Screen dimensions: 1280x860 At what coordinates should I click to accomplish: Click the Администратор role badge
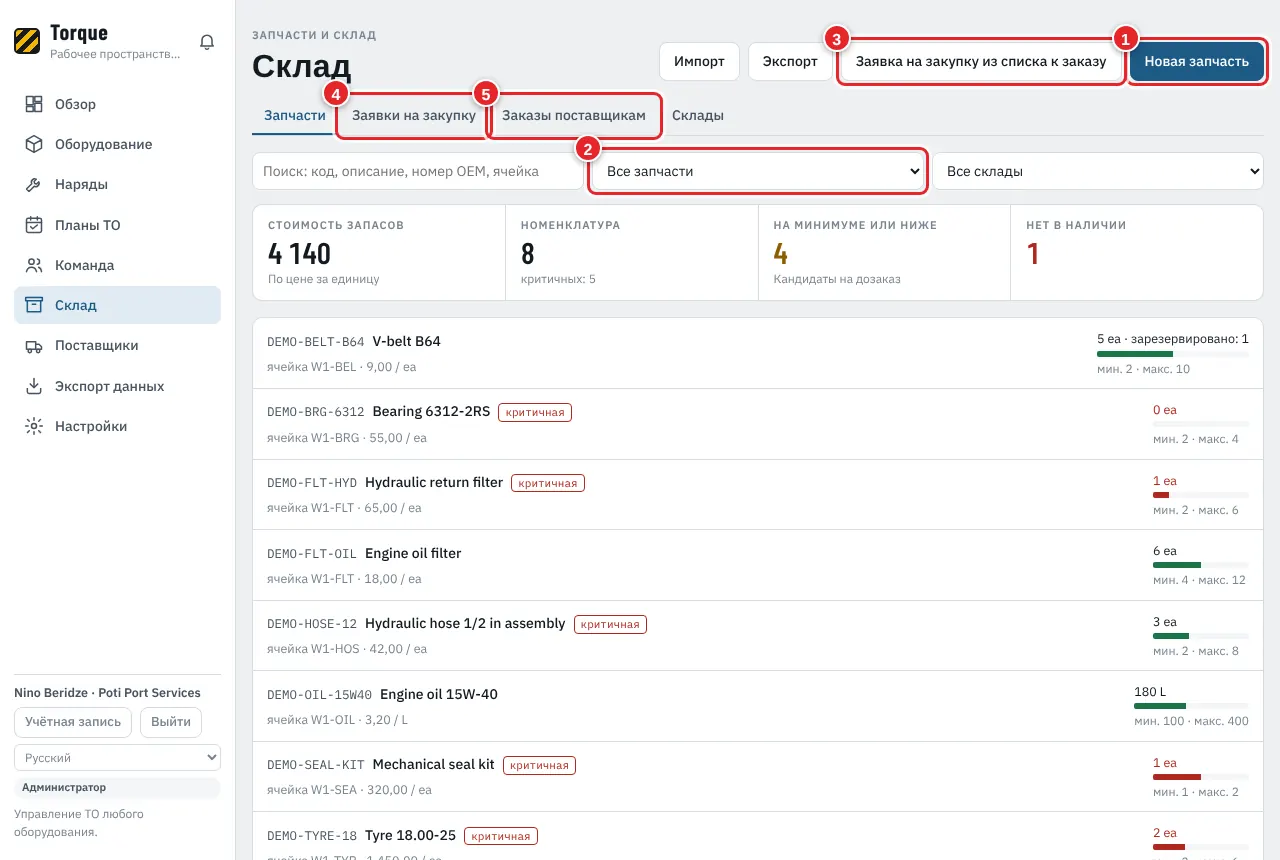tap(117, 788)
